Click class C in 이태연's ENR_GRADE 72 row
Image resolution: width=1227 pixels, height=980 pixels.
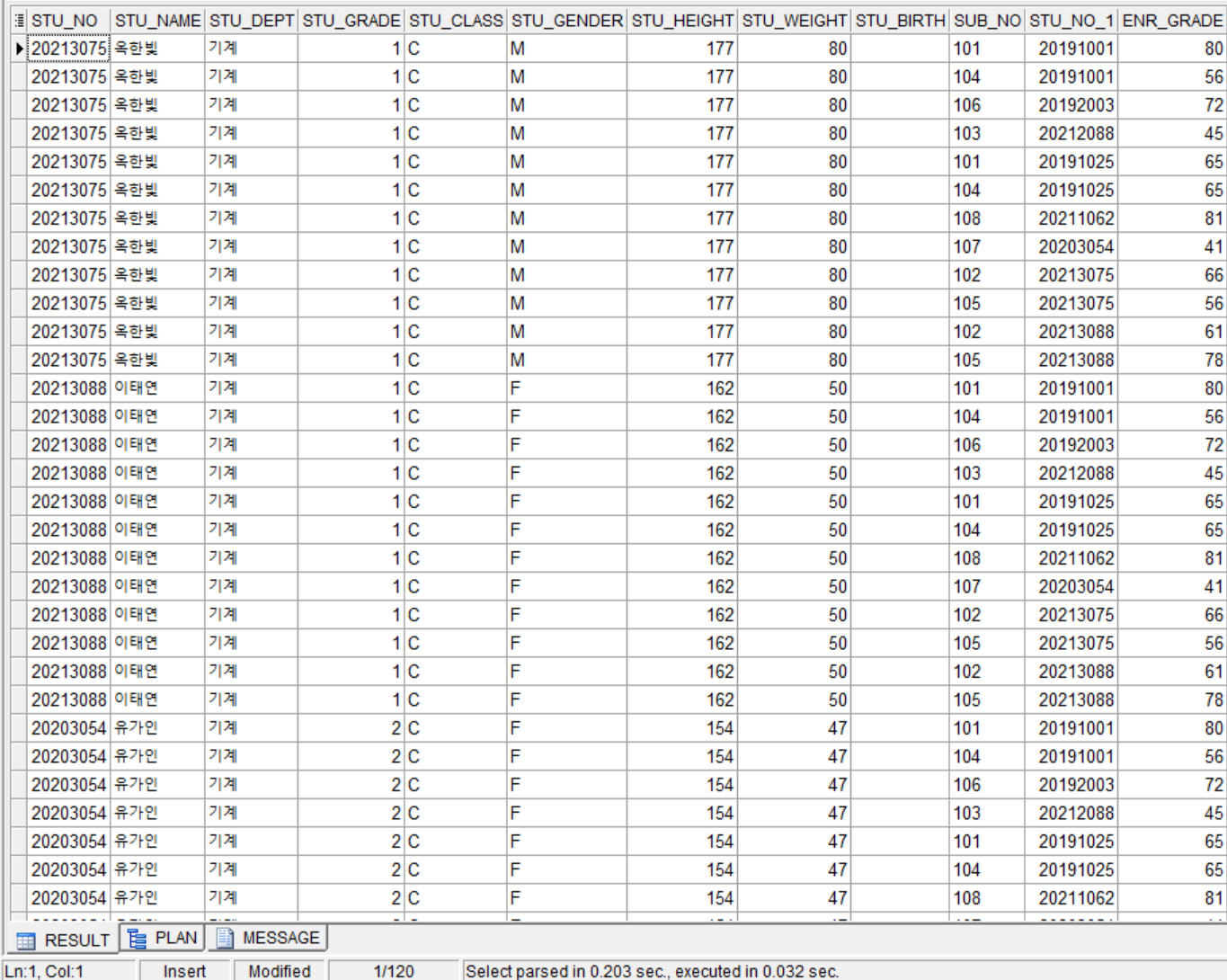[x=455, y=445]
